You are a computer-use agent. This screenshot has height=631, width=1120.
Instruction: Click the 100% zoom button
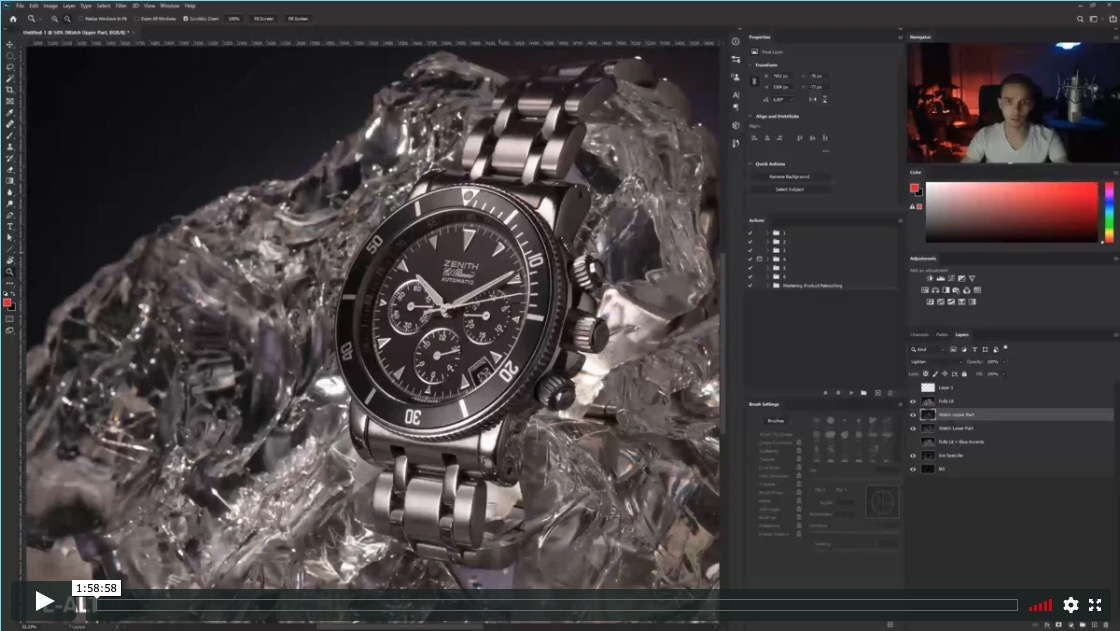click(234, 19)
